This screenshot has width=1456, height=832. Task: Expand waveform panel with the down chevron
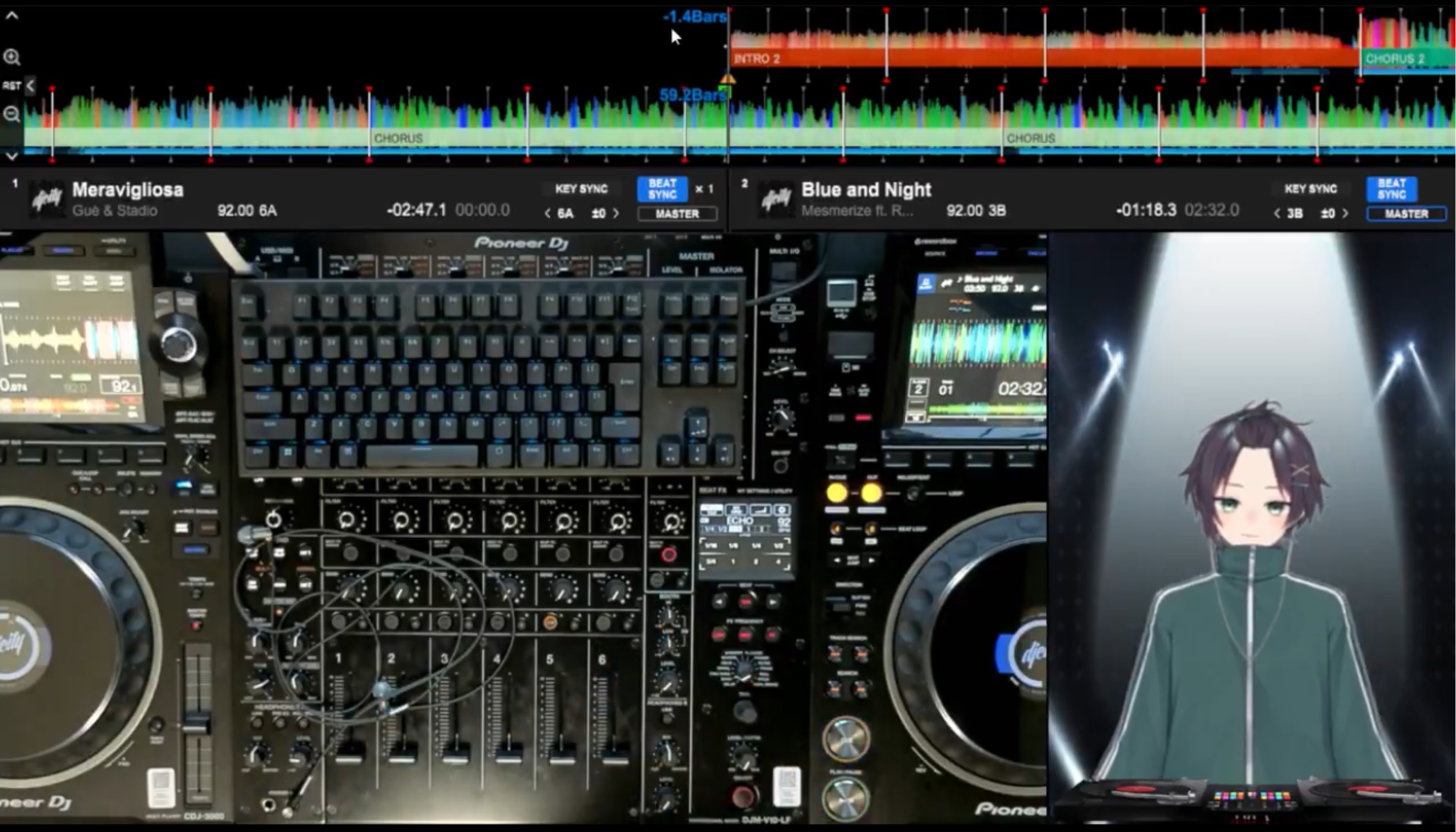pos(12,155)
